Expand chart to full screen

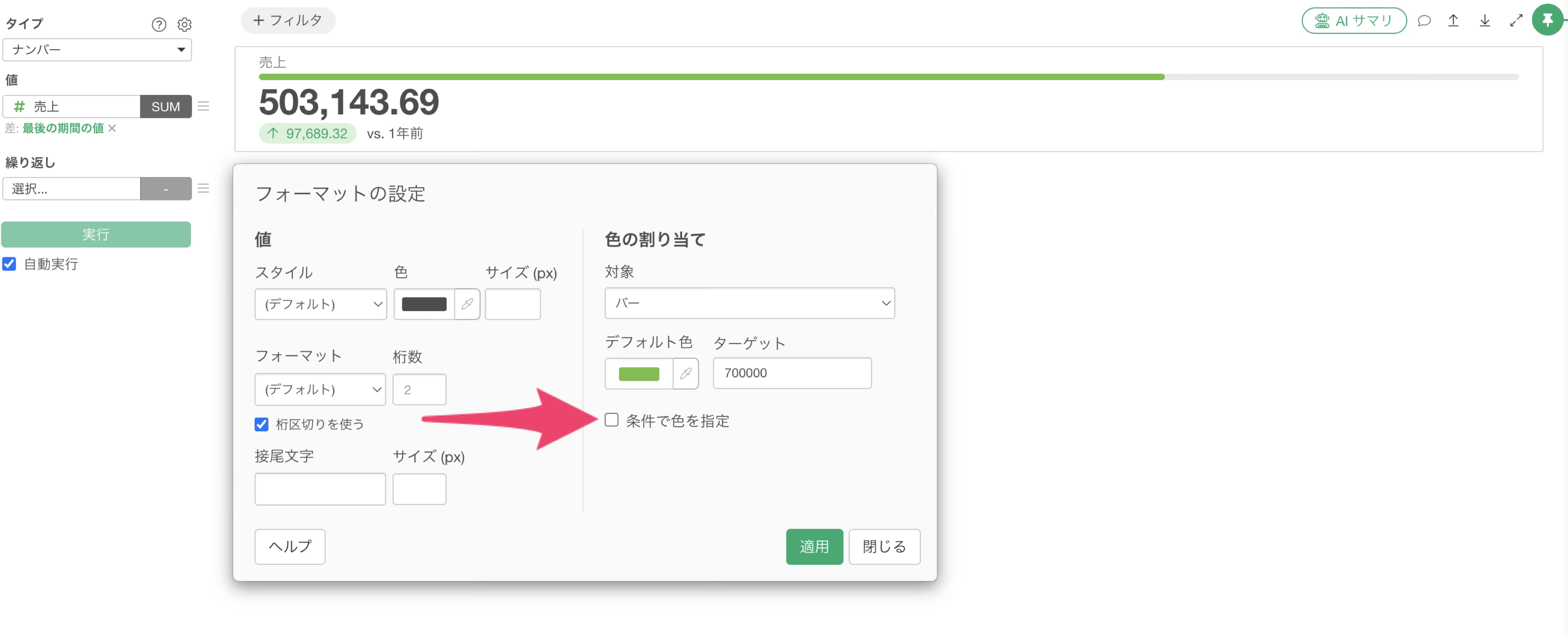[x=1515, y=21]
